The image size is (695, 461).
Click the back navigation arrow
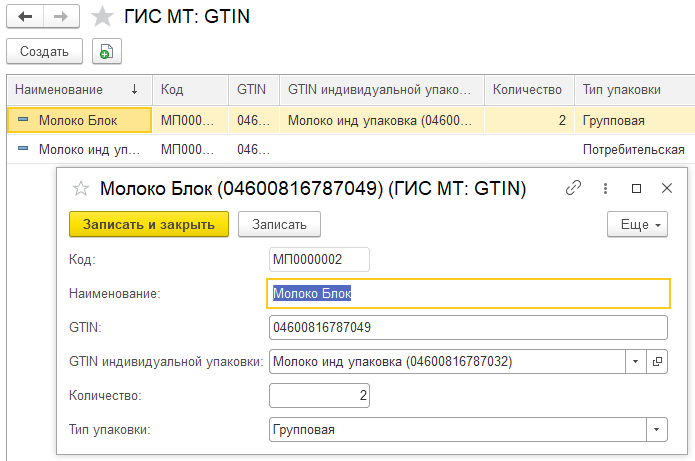click(25, 16)
